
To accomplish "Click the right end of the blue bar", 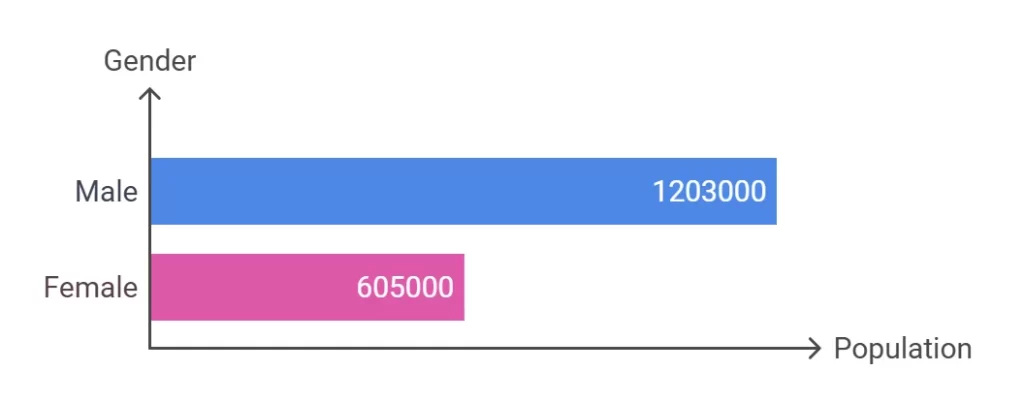I will click(x=774, y=191).
